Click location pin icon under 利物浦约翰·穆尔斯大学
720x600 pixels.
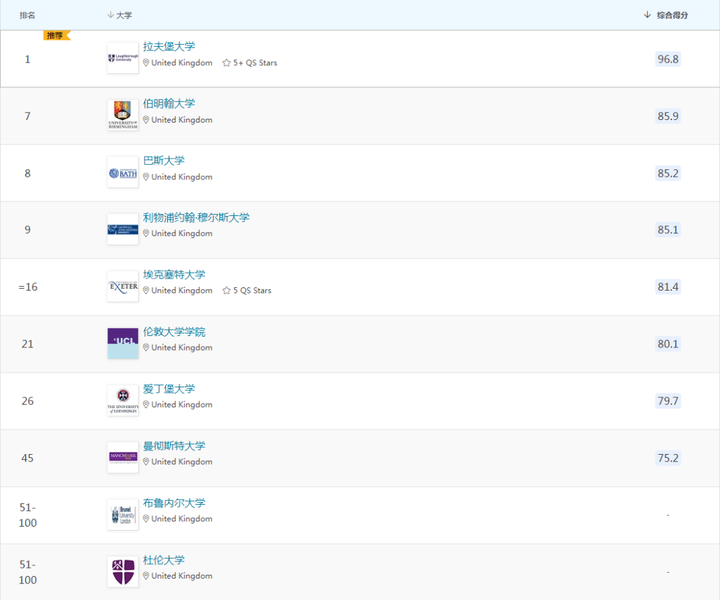pyautogui.click(x=146, y=233)
